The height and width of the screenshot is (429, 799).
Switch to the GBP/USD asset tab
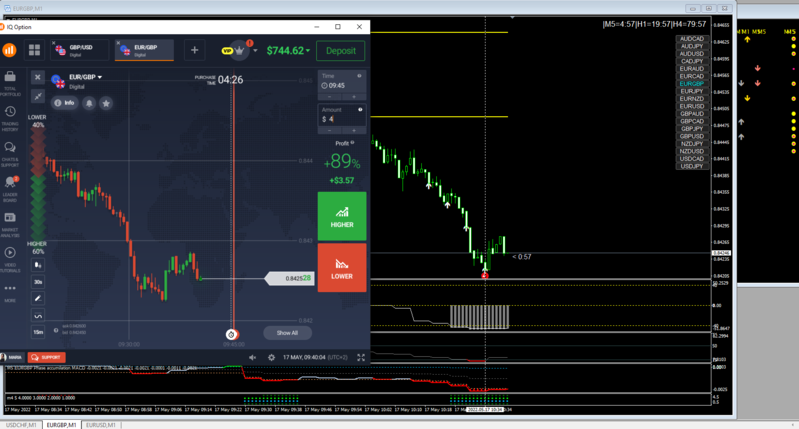(x=79, y=50)
